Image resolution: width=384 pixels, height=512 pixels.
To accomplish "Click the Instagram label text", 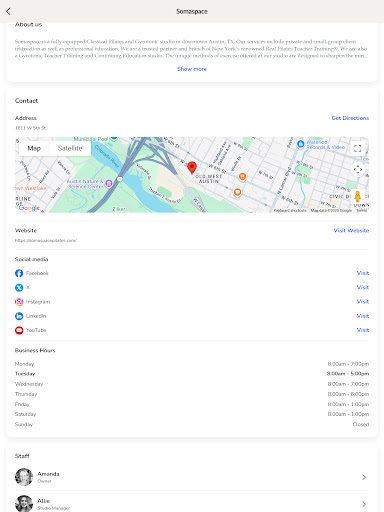I will 38,302.
